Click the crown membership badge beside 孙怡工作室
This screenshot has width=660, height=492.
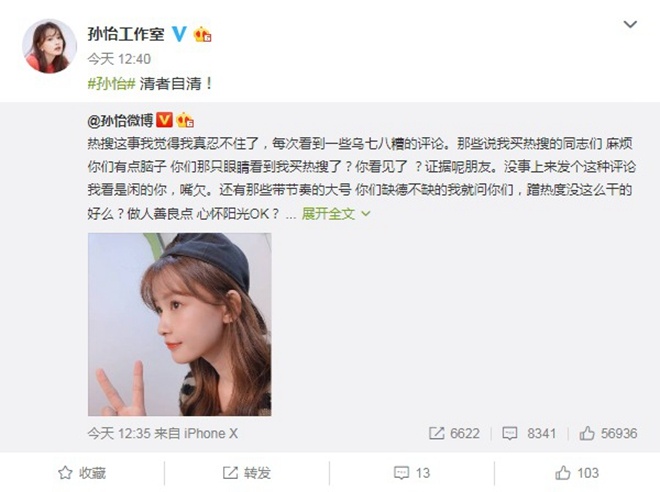click(x=202, y=34)
